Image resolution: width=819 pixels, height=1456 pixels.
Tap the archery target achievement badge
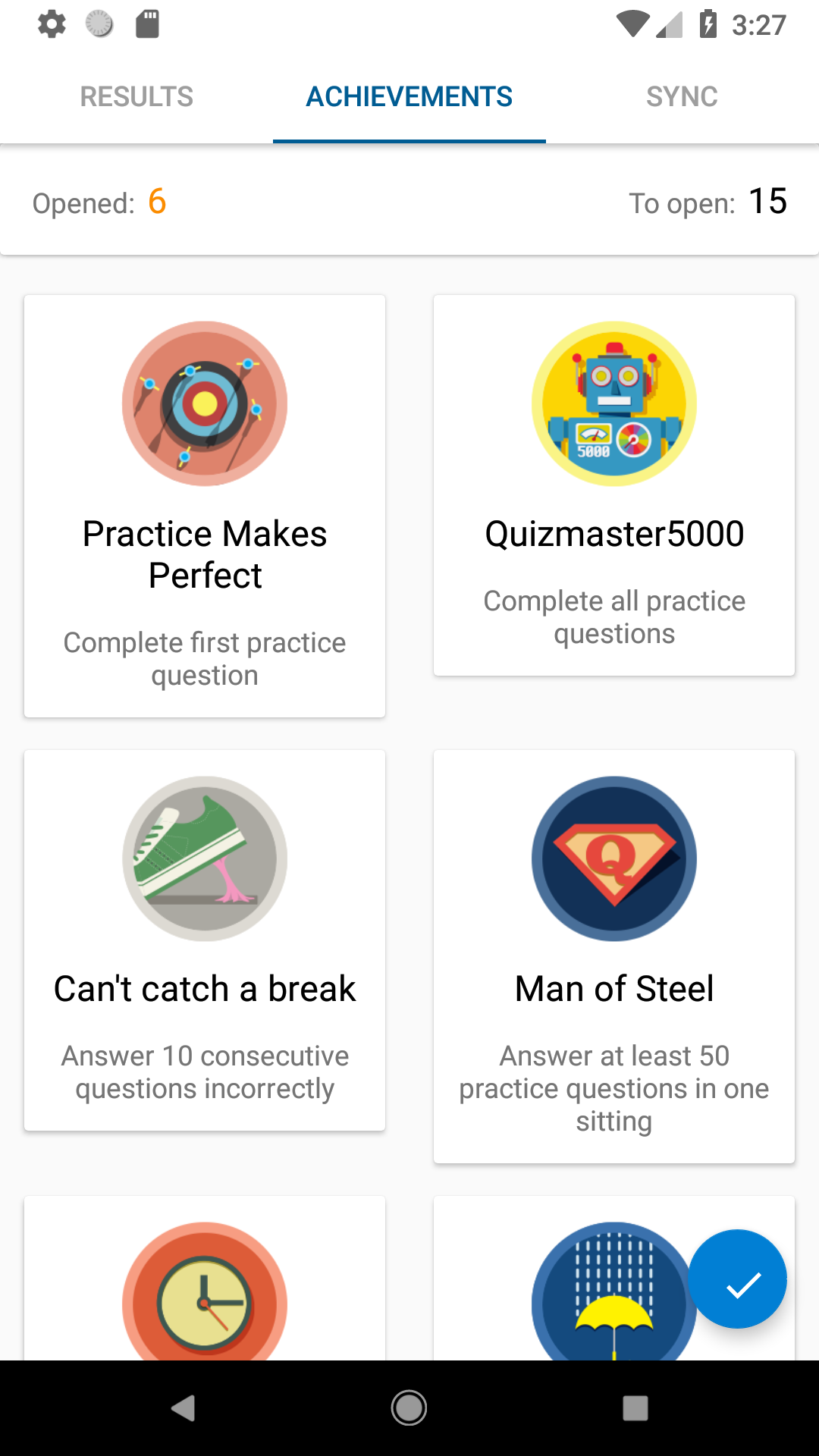point(205,403)
